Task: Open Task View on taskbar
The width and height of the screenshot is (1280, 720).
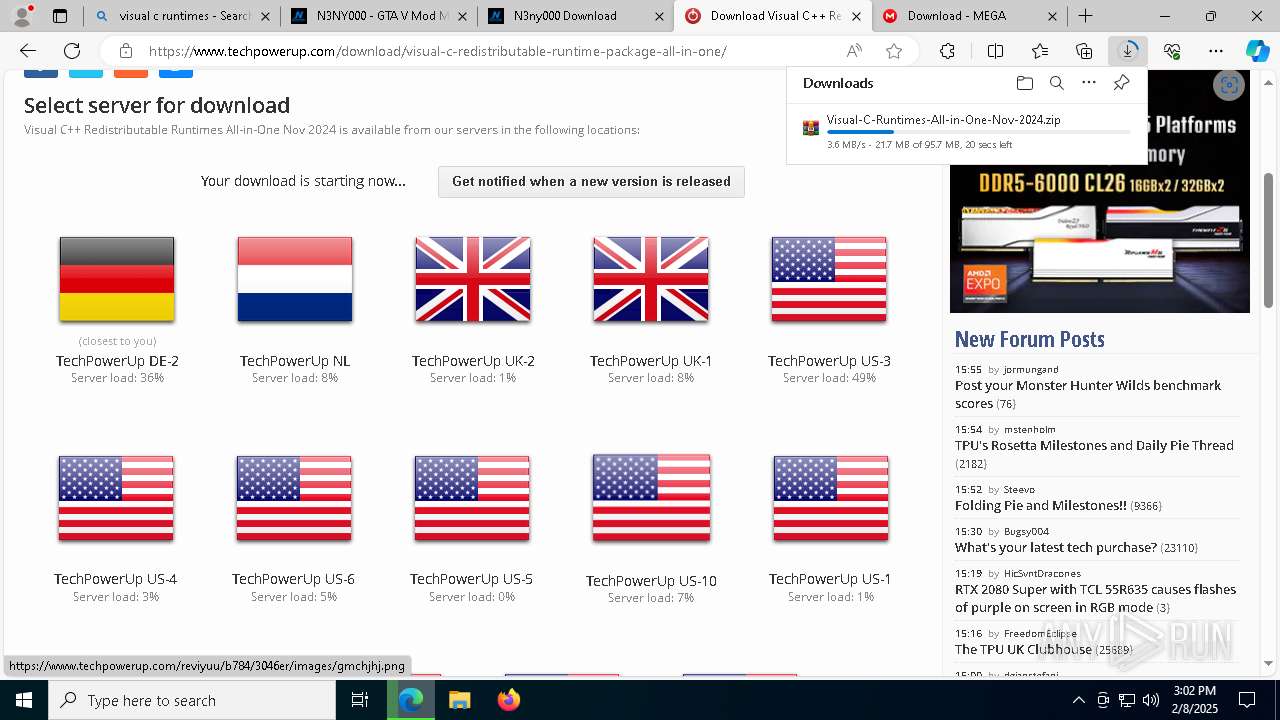Action: click(x=360, y=700)
